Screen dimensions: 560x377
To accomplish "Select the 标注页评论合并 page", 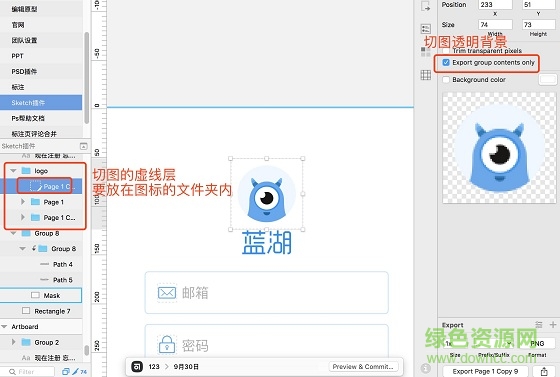I will [x=41, y=134].
